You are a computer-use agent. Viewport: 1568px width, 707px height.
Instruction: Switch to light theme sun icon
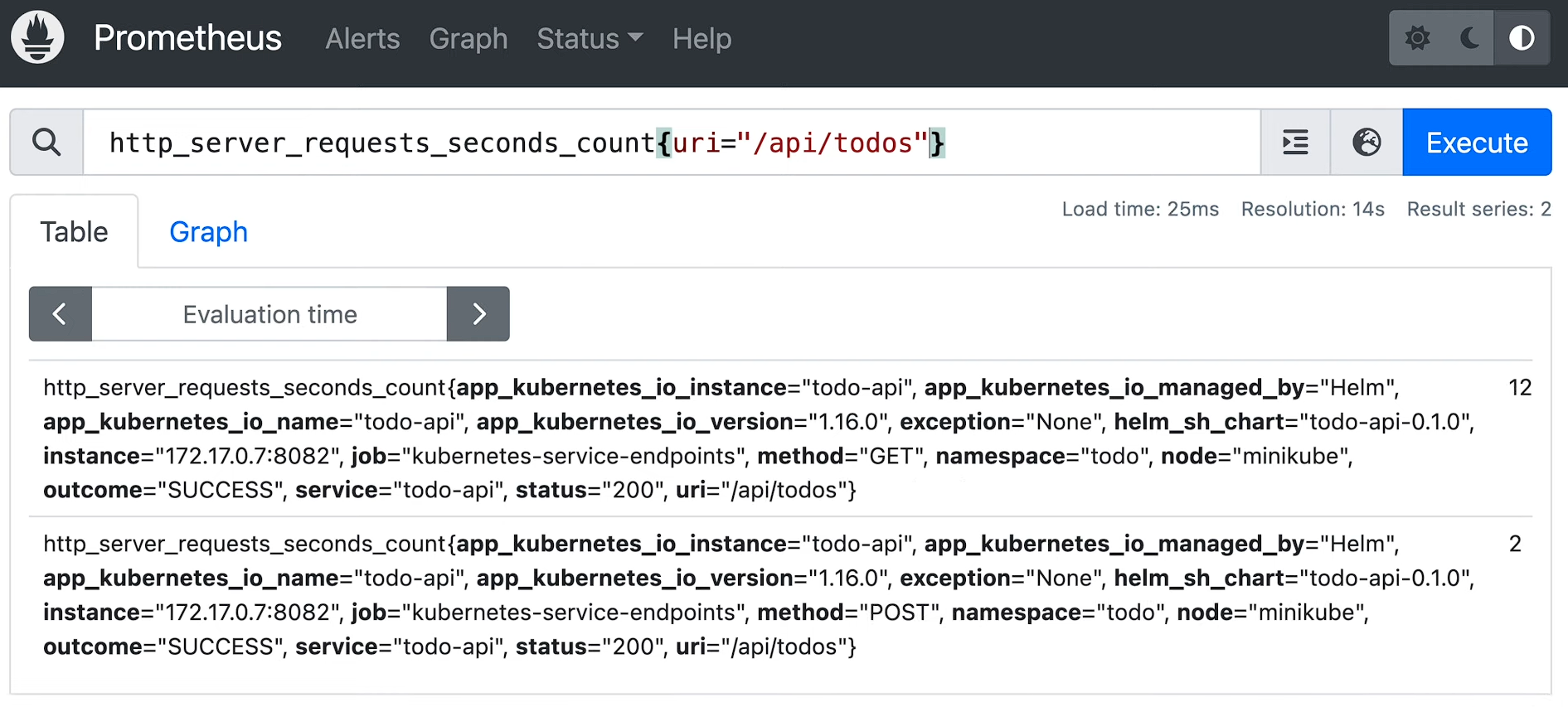coord(1417,38)
